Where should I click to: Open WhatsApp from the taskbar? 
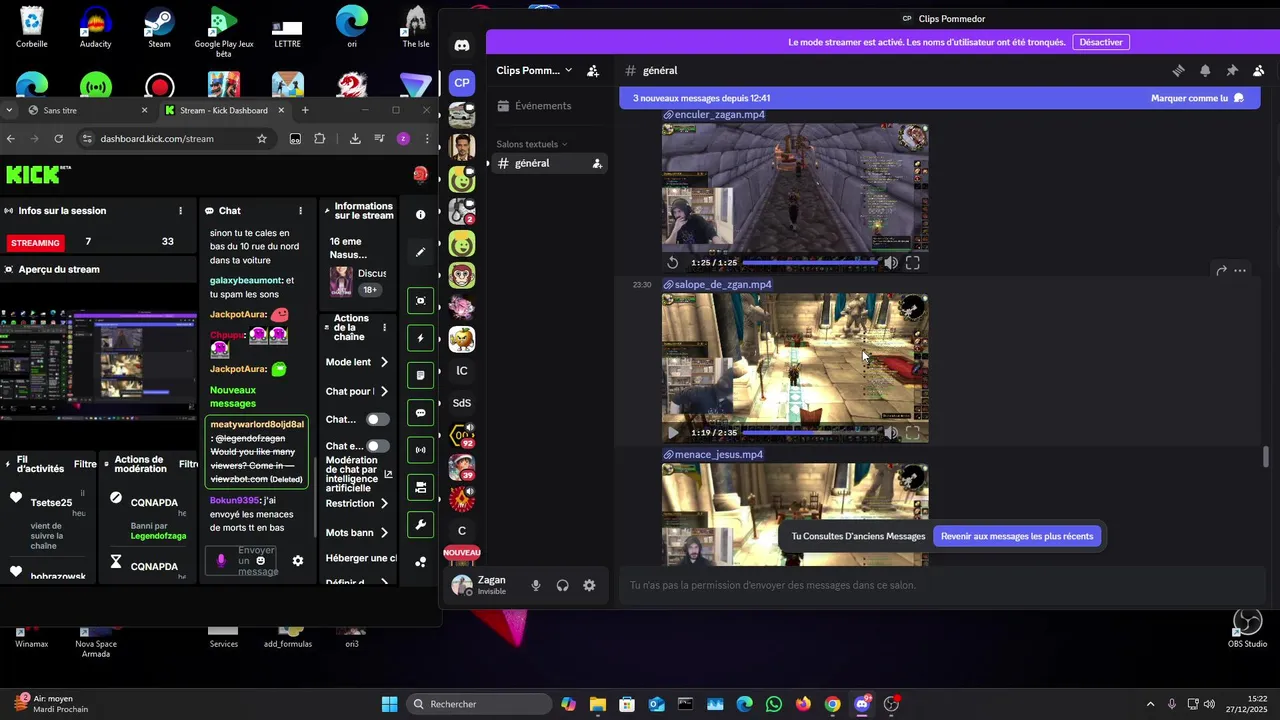(x=774, y=704)
